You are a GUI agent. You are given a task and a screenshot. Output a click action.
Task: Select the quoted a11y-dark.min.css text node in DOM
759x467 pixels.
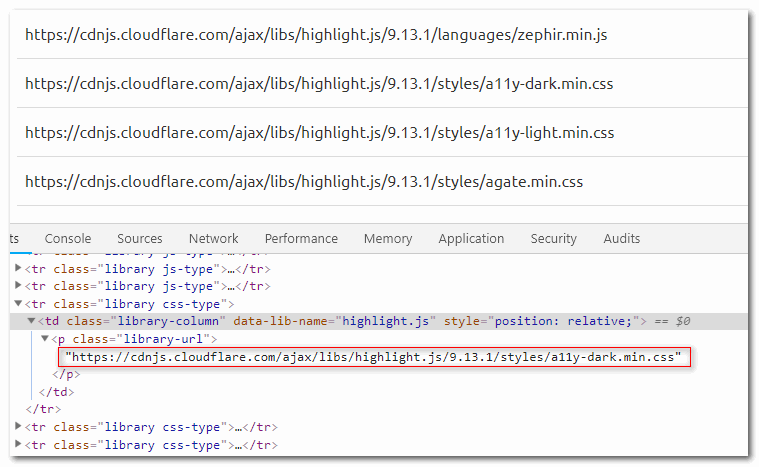pos(373,357)
